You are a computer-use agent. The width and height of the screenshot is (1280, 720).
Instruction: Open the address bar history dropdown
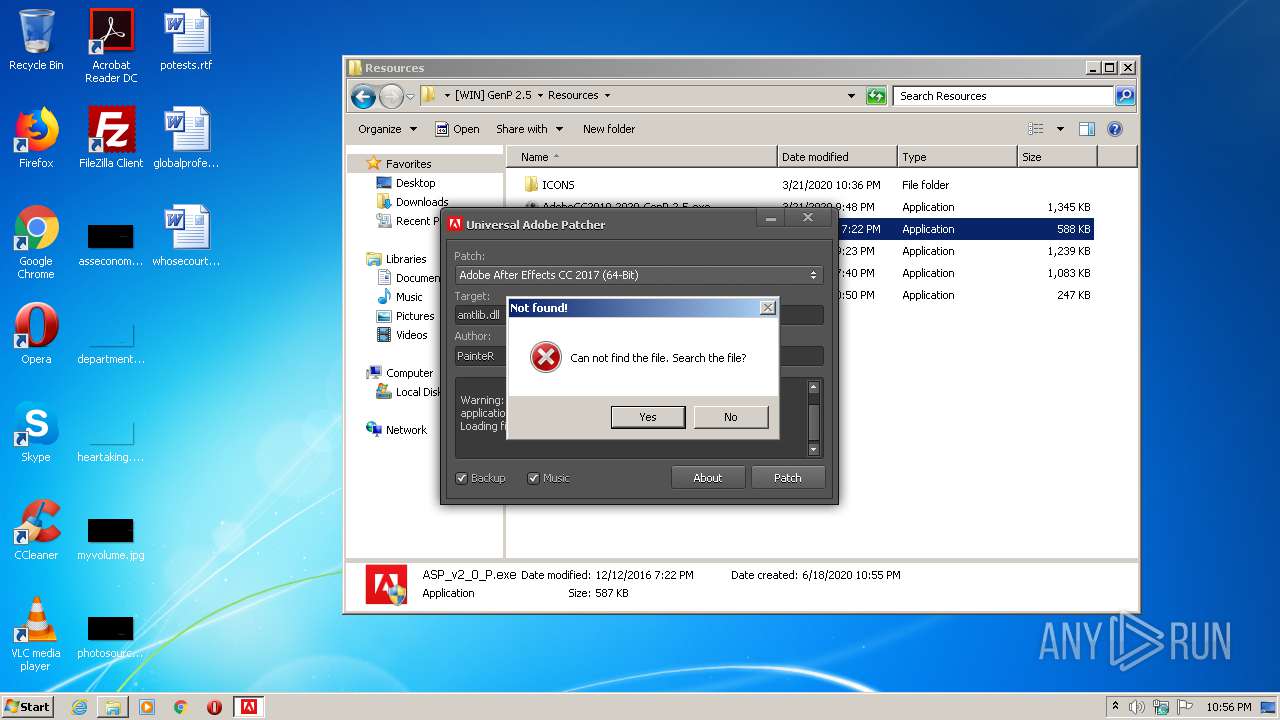851,96
